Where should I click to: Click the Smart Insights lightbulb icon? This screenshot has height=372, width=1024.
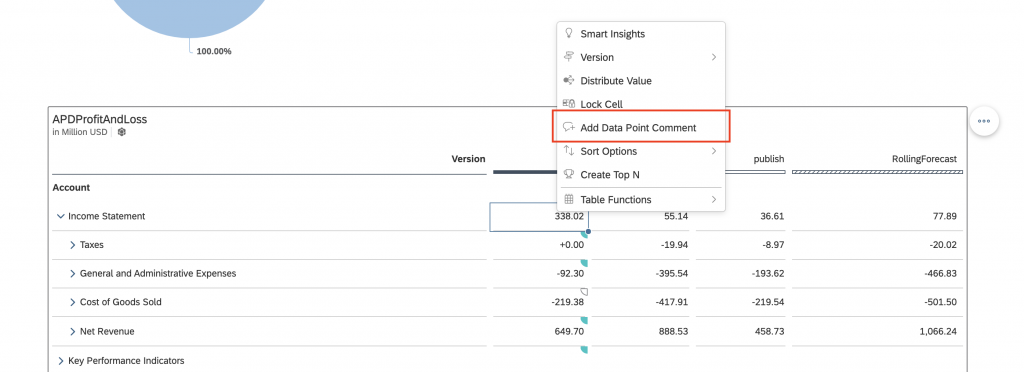click(x=569, y=33)
